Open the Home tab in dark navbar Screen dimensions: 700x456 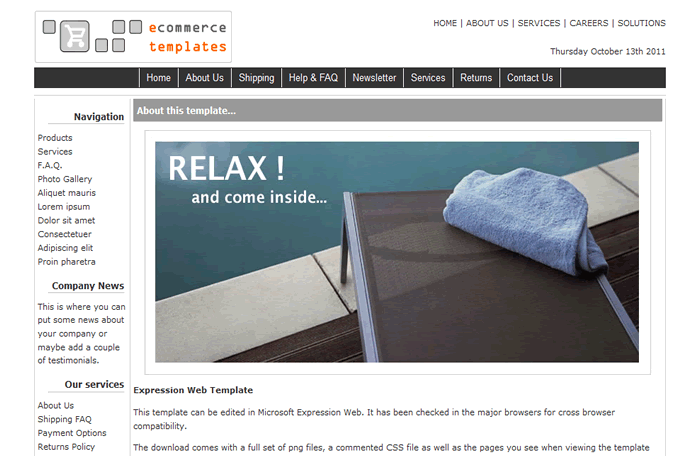(x=158, y=78)
